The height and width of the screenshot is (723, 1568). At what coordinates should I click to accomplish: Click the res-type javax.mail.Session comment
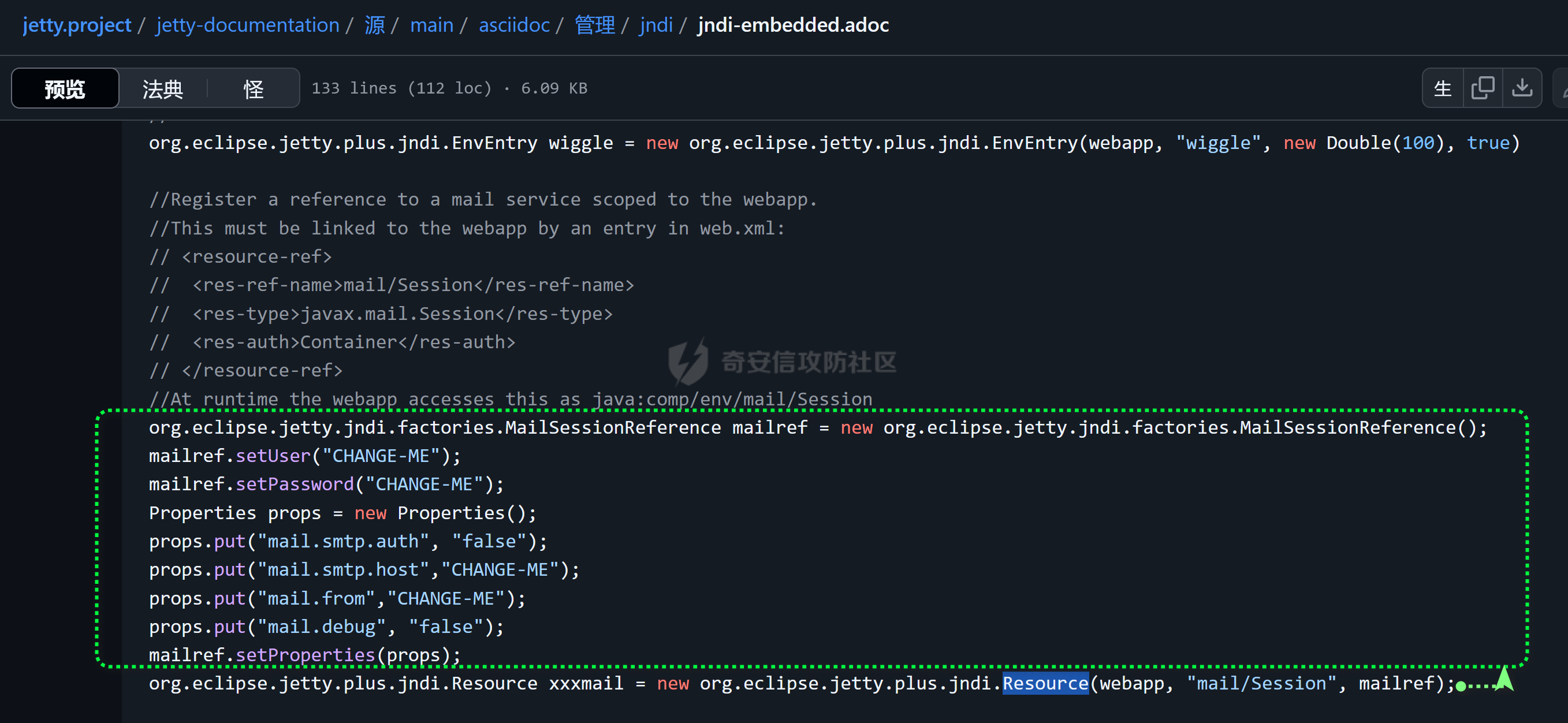[381, 314]
